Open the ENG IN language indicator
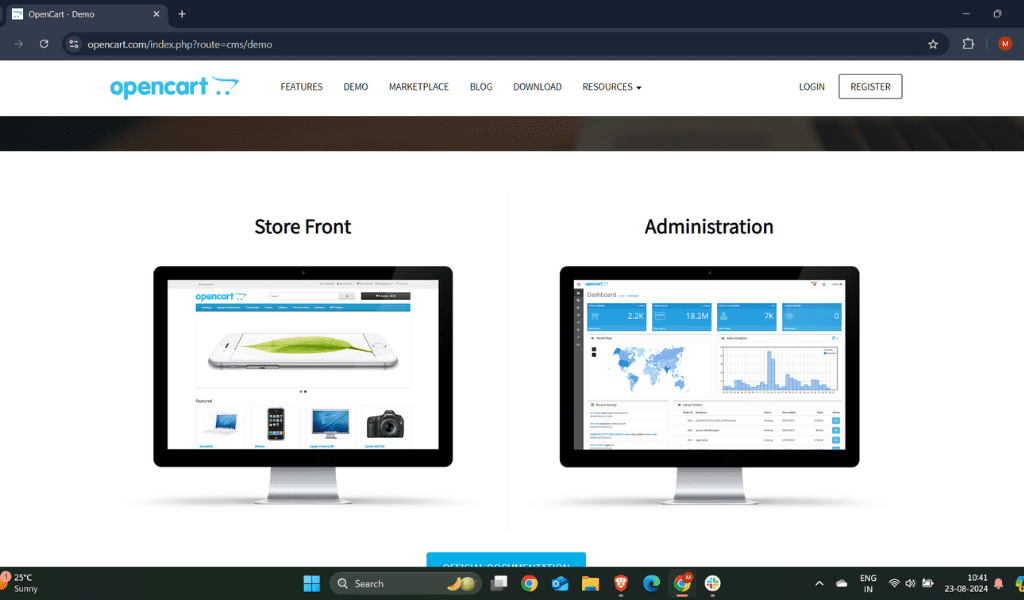This screenshot has width=1024, height=600. (868, 583)
